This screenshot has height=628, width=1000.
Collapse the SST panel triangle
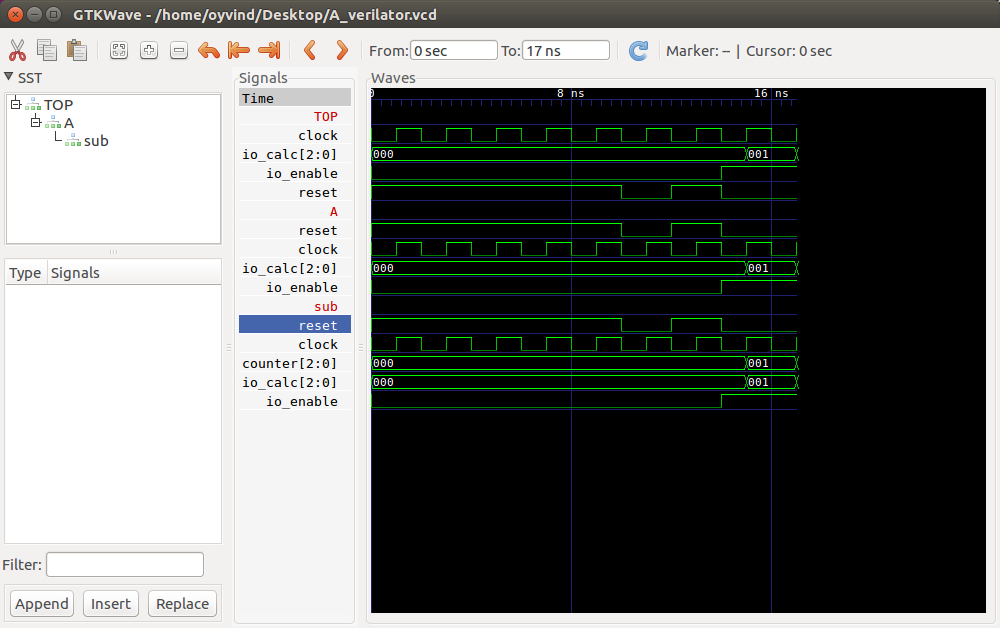pyautogui.click(x=8, y=77)
